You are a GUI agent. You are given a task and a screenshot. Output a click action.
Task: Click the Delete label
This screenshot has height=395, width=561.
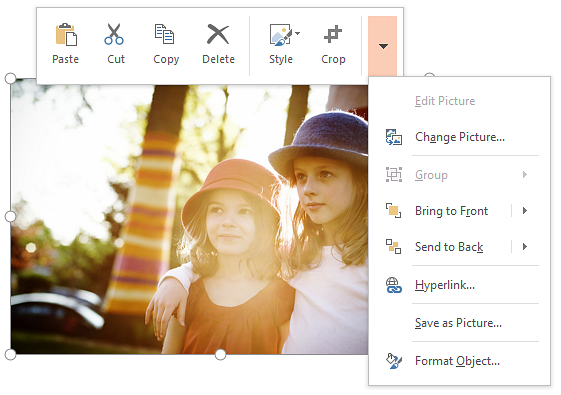[218, 59]
